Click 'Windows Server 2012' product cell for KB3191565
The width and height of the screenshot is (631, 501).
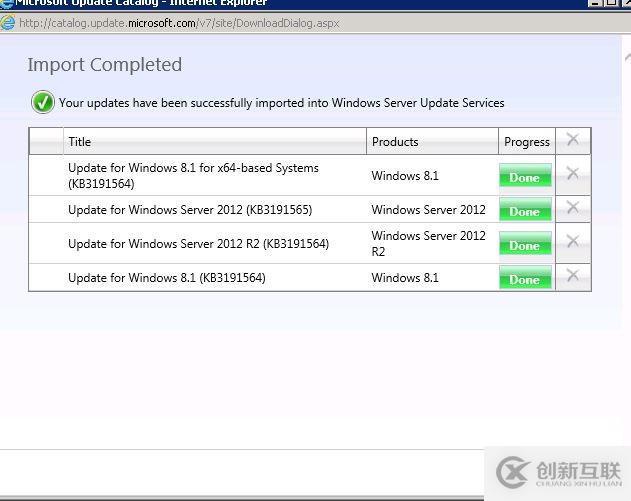pos(429,210)
